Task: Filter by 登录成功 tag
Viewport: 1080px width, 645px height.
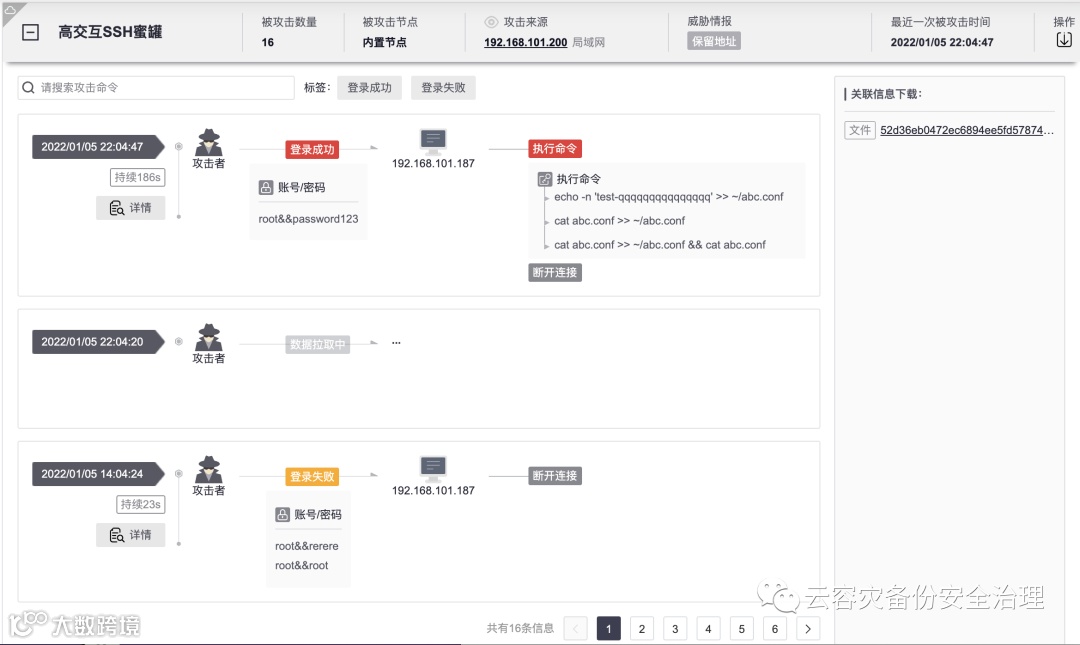Action: [x=369, y=88]
